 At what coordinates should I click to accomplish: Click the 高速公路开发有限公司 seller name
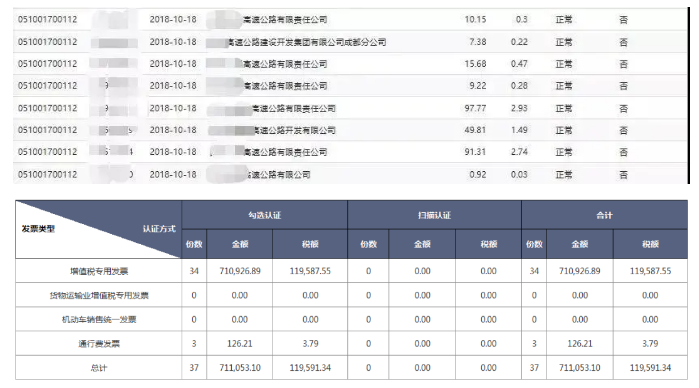294,130
